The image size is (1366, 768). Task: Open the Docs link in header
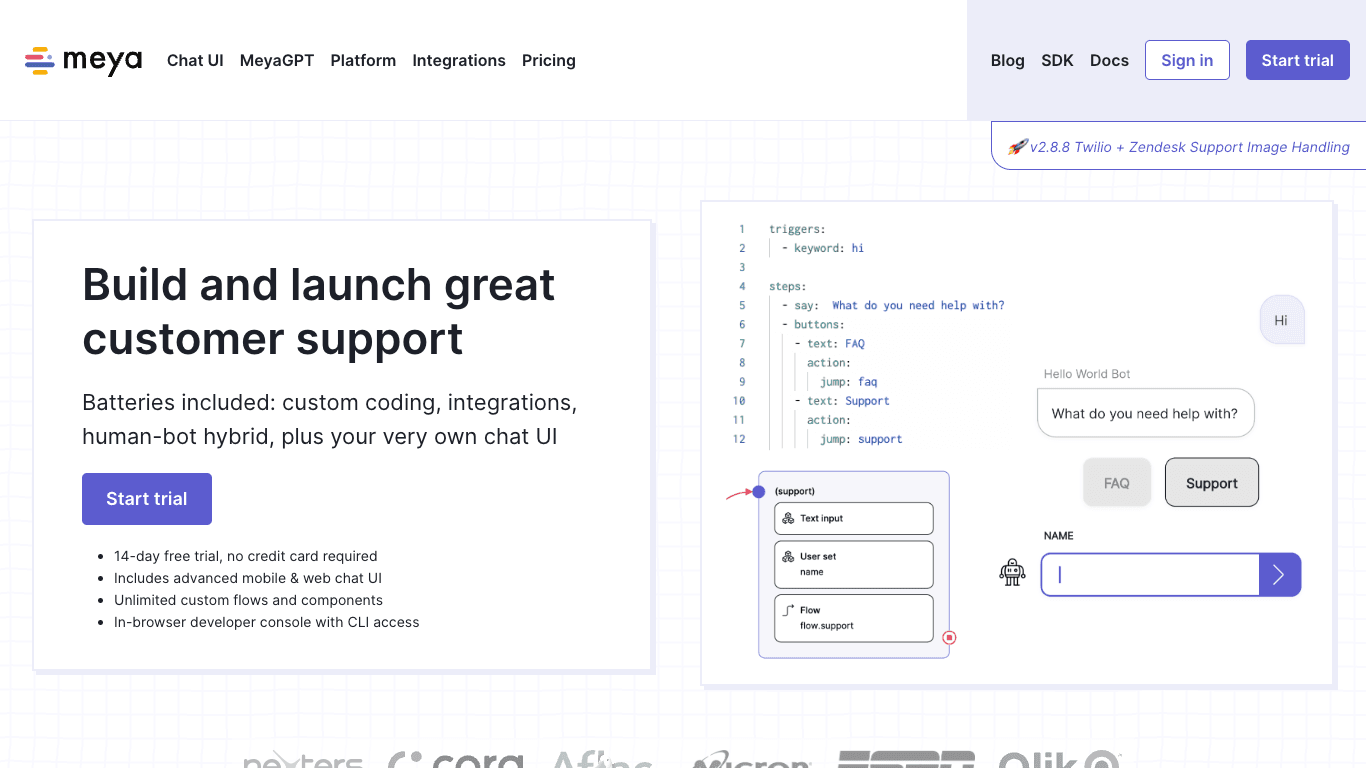click(1109, 60)
